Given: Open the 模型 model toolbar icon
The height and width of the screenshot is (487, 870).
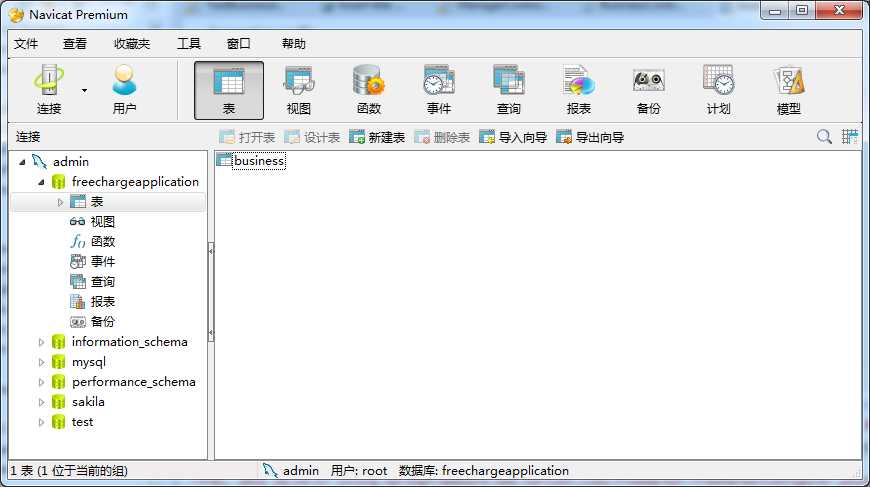Looking at the screenshot, I should [x=788, y=90].
